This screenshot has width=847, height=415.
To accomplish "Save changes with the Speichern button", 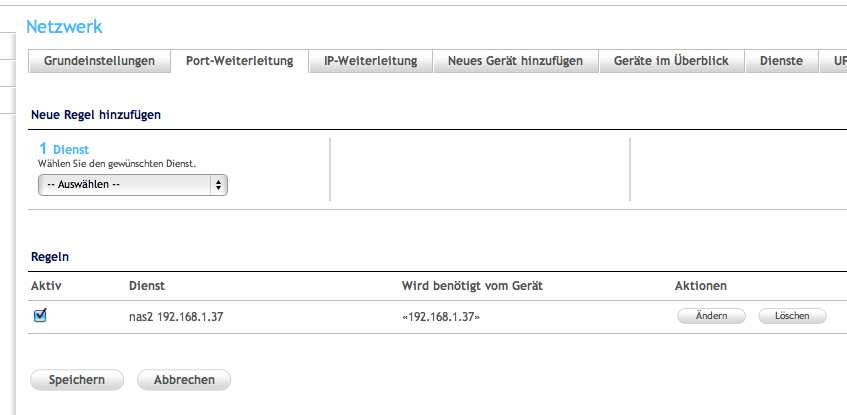I will coord(77,380).
